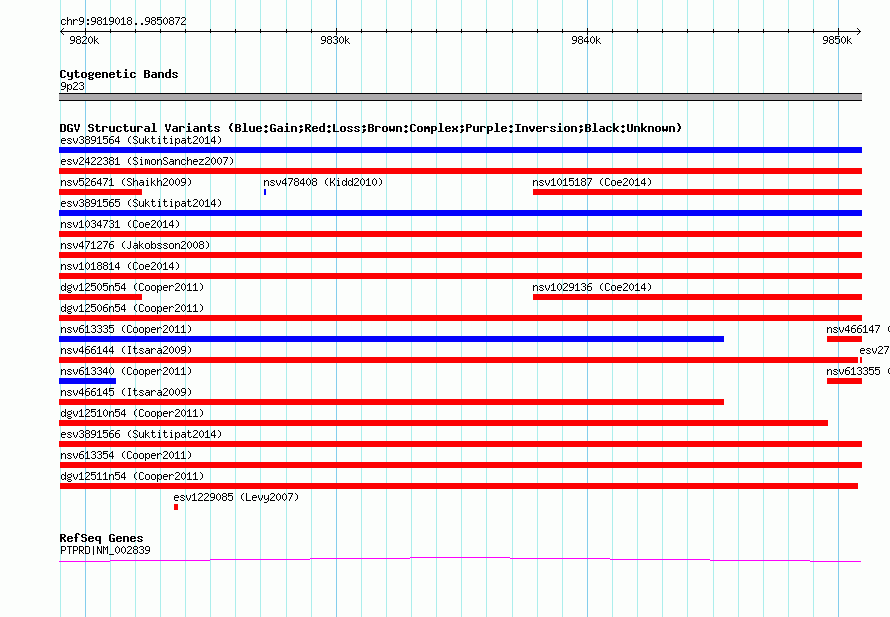Click the red bar under esv2422381
The image size is (890, 617).
coord(460,171)
